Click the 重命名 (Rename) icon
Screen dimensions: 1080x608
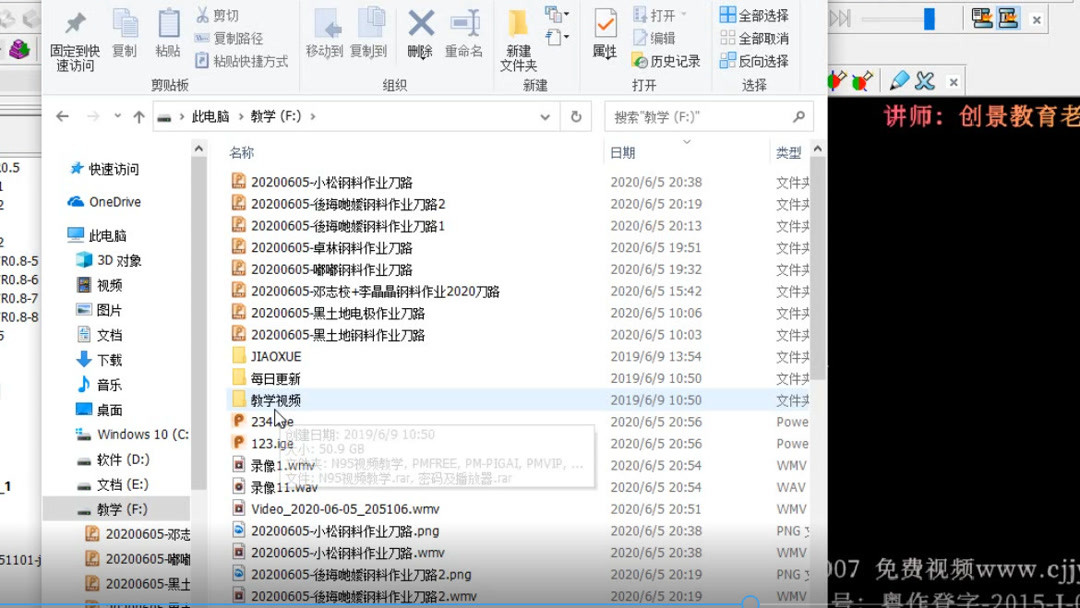coord(464,30)
